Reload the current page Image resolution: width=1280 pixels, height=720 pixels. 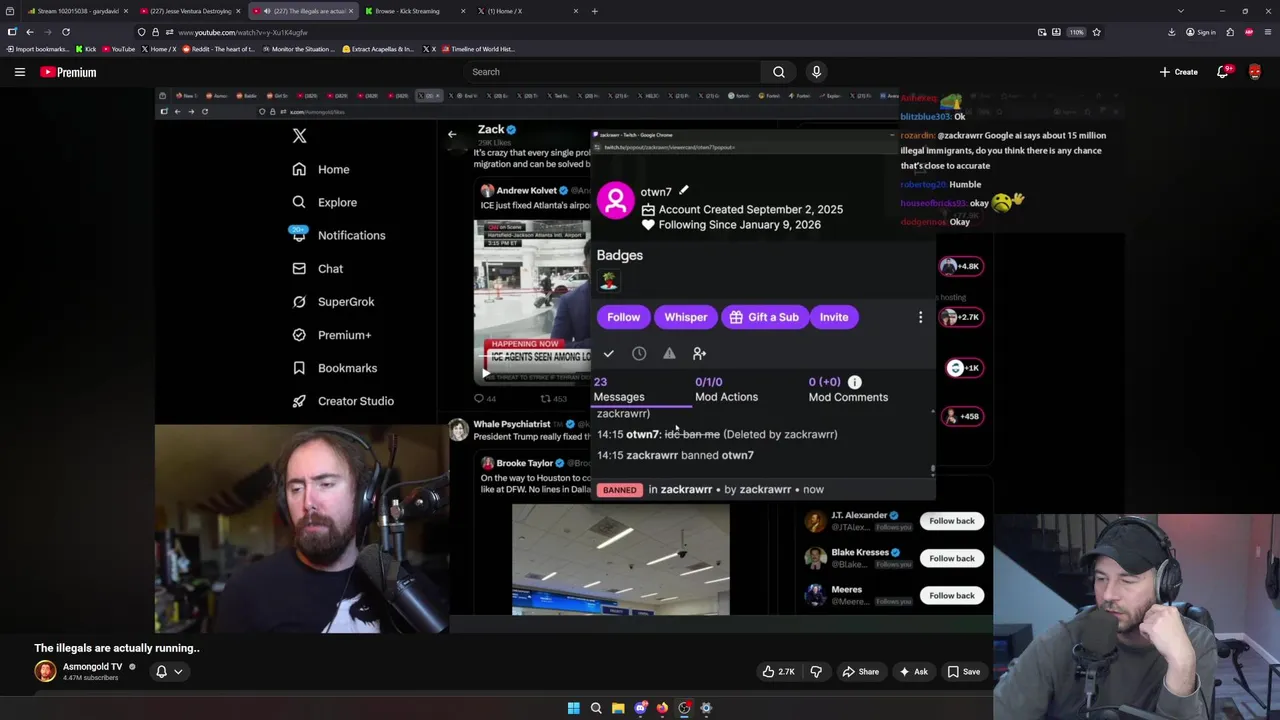(66, 32)
